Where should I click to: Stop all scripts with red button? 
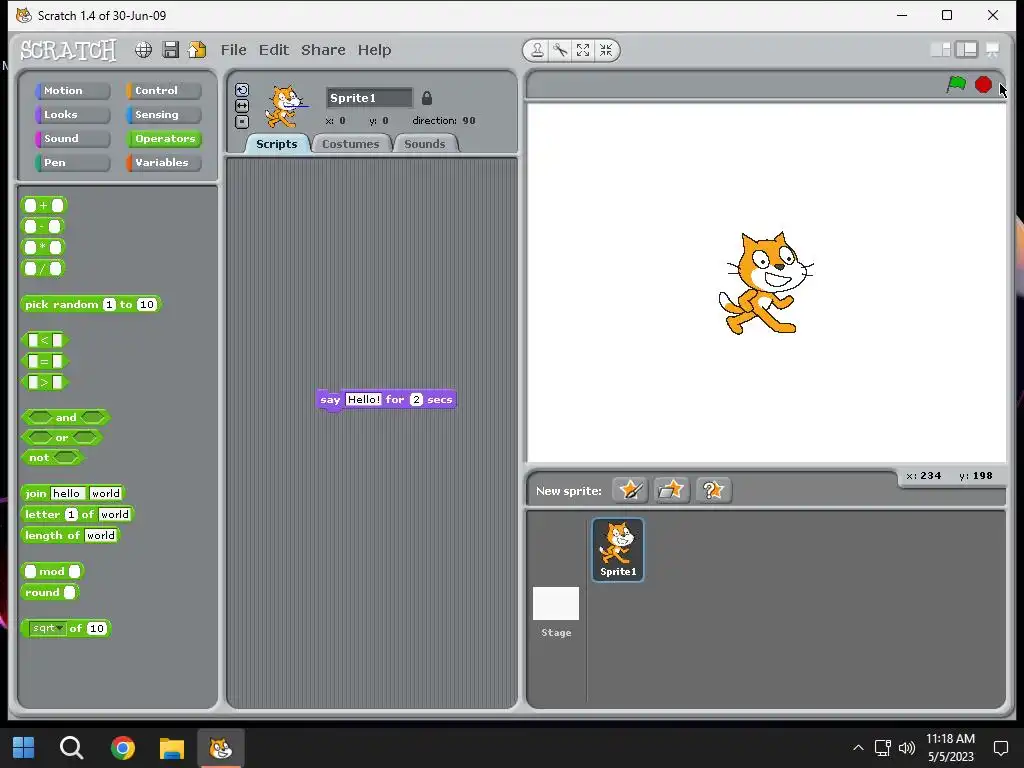click(x=983, y=84)
